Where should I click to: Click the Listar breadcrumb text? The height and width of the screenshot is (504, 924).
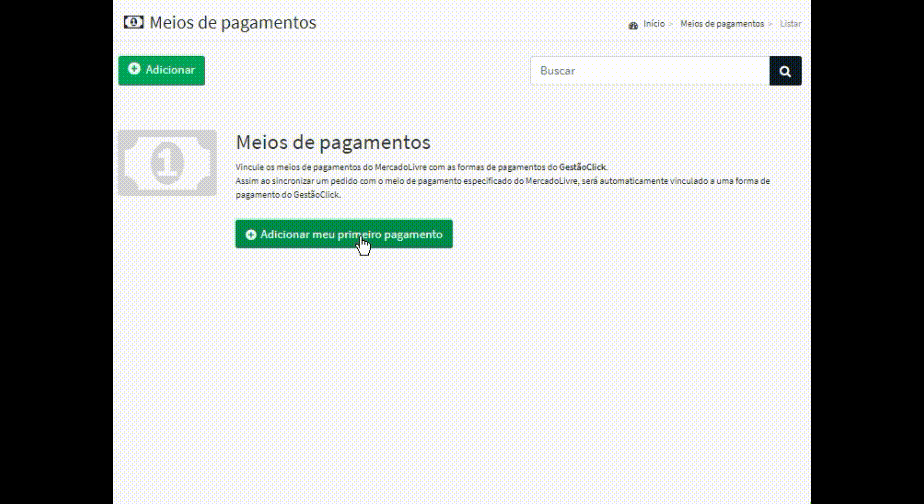coord(790,24)
